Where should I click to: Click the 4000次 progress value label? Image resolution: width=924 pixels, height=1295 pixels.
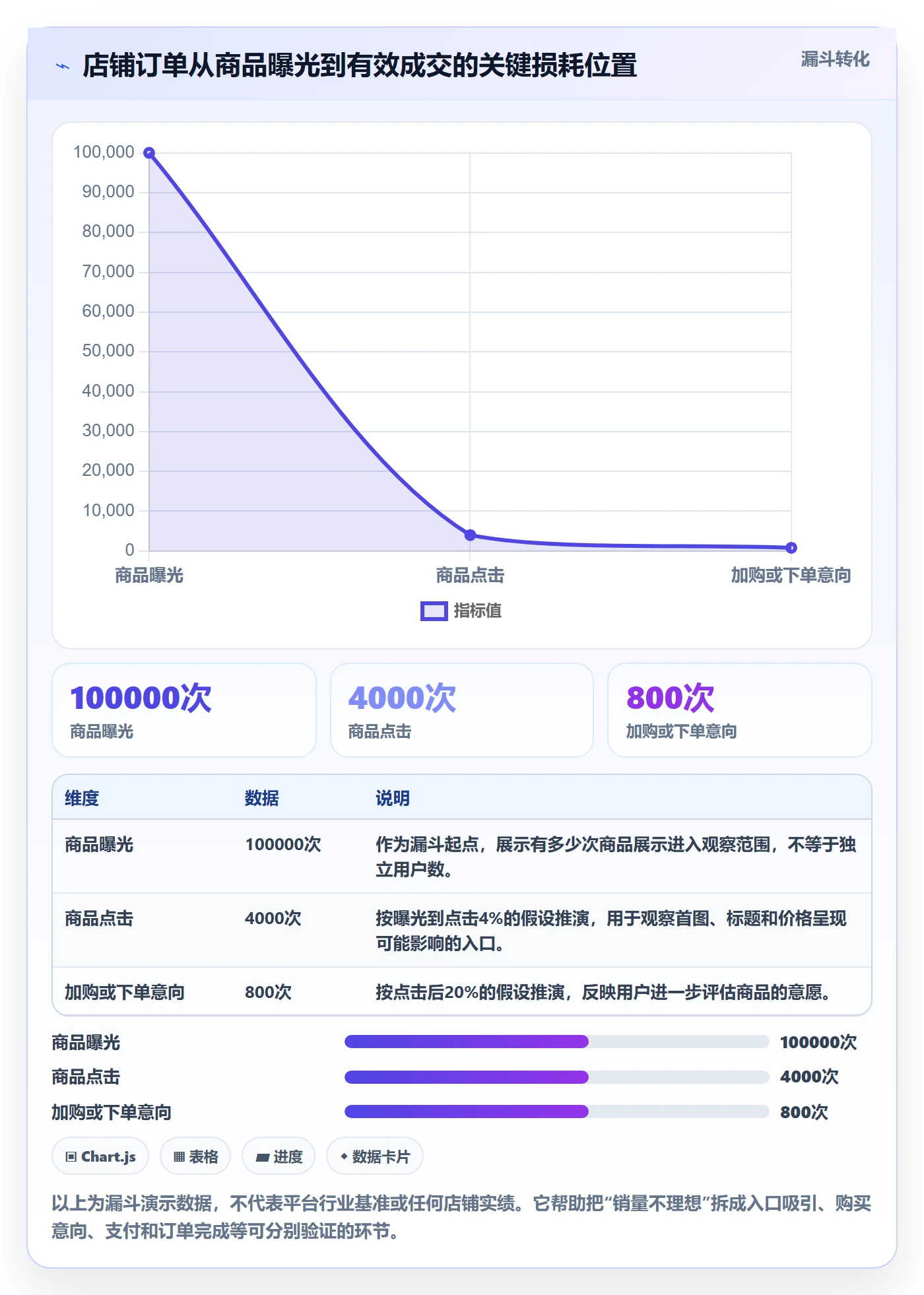tap(809, 1077)
